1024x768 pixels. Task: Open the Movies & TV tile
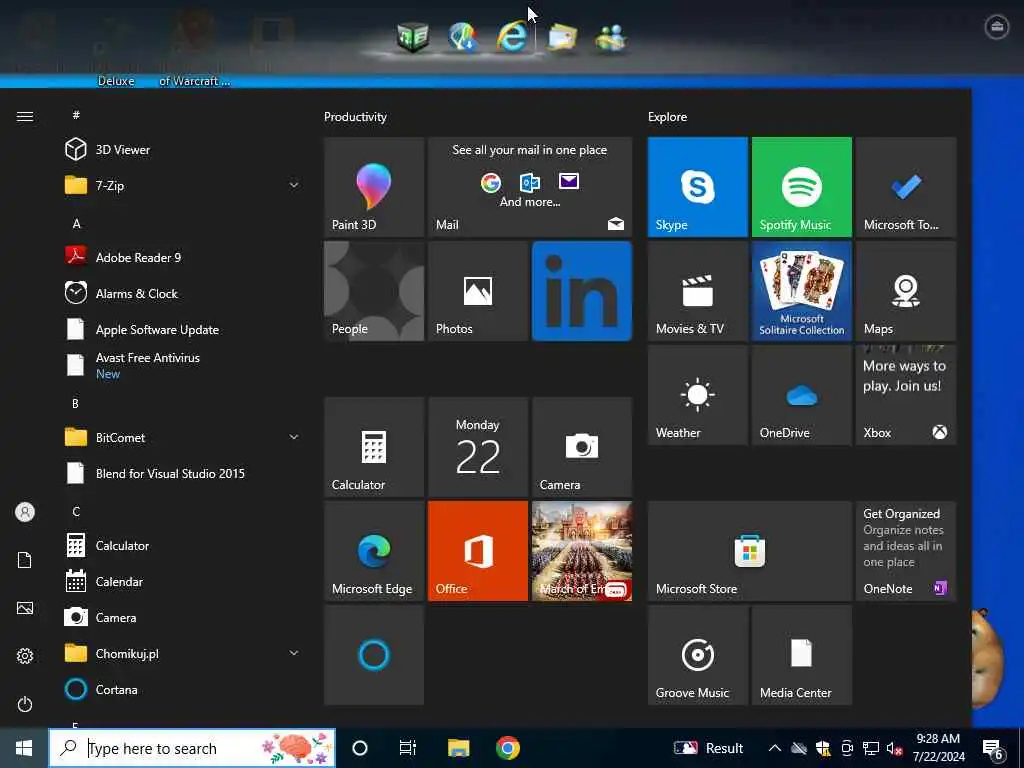click(697, 291)
